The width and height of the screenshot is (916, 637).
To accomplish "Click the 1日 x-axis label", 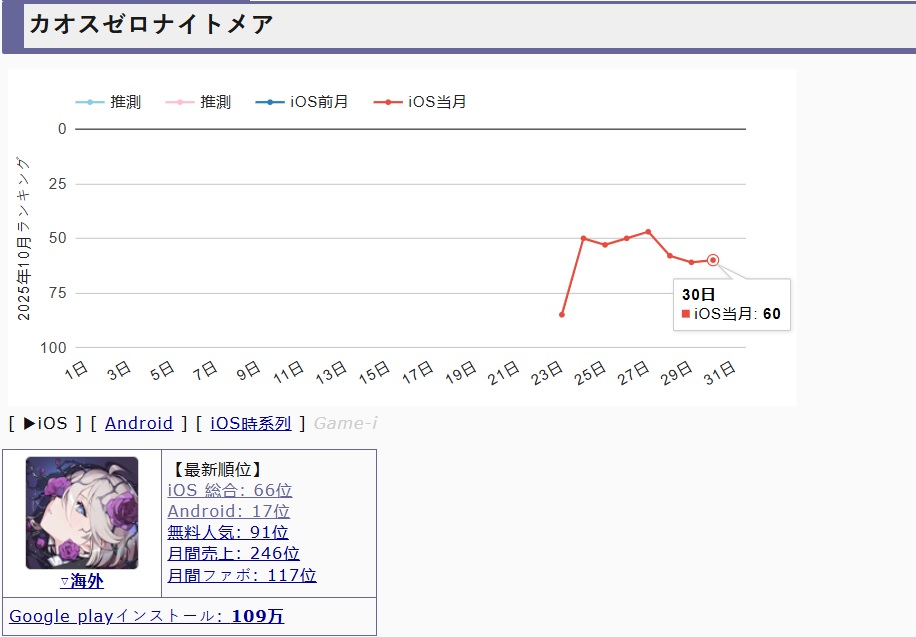I will (x=77, y=371).
